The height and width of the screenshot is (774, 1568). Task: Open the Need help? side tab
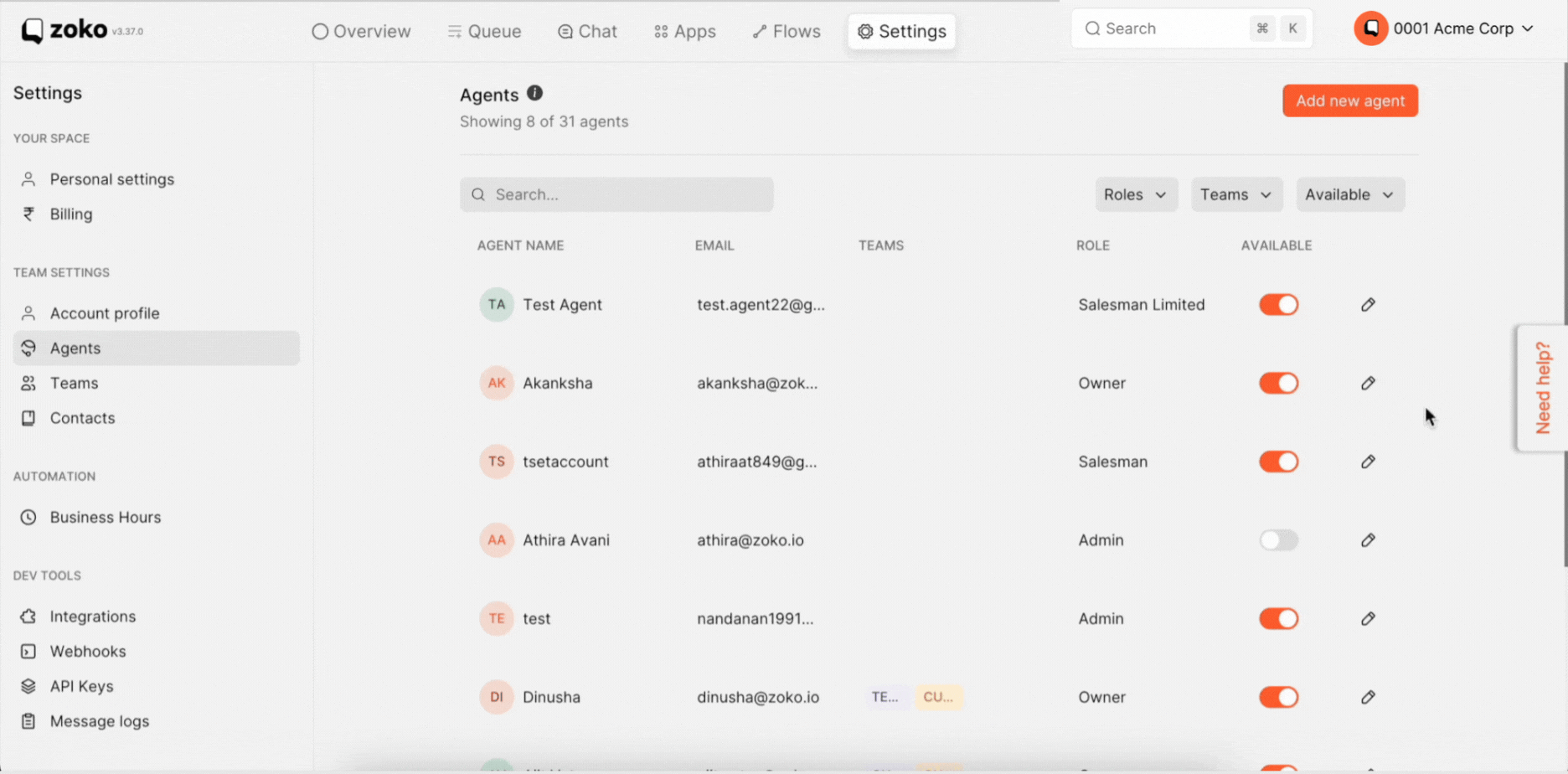[1542, 388]
